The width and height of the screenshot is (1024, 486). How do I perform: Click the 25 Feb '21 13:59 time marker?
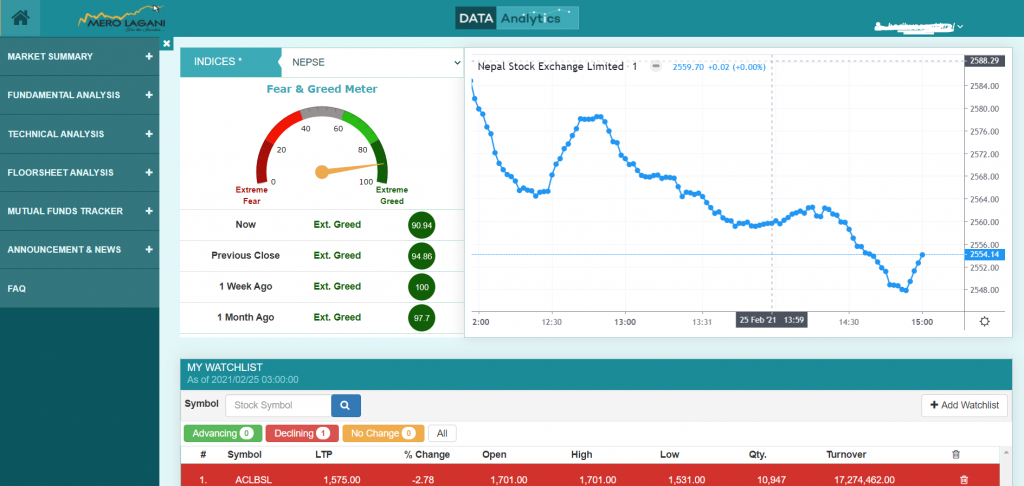pos(772,321)
